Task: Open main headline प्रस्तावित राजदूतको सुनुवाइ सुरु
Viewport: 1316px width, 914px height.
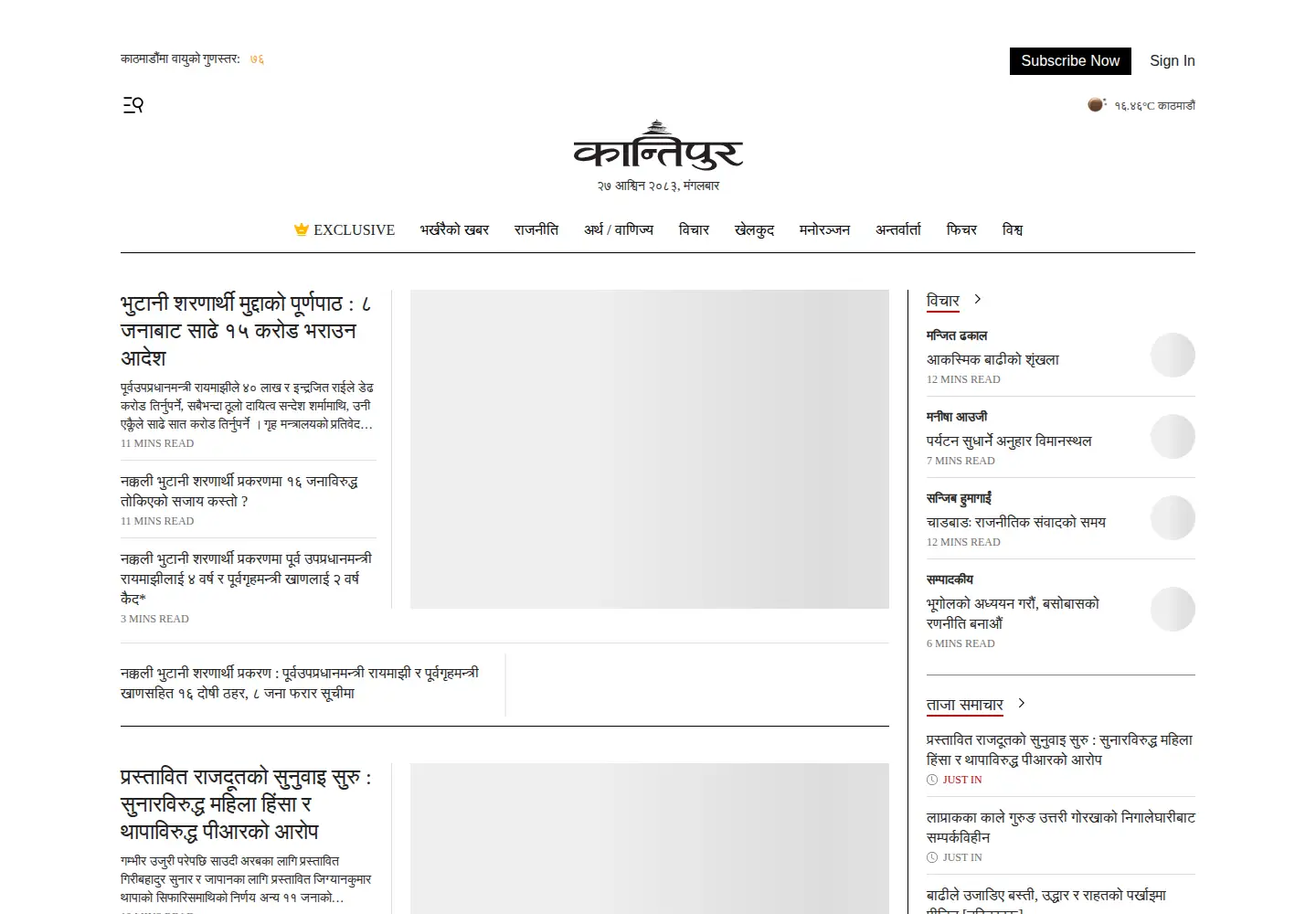Action: 247,804
